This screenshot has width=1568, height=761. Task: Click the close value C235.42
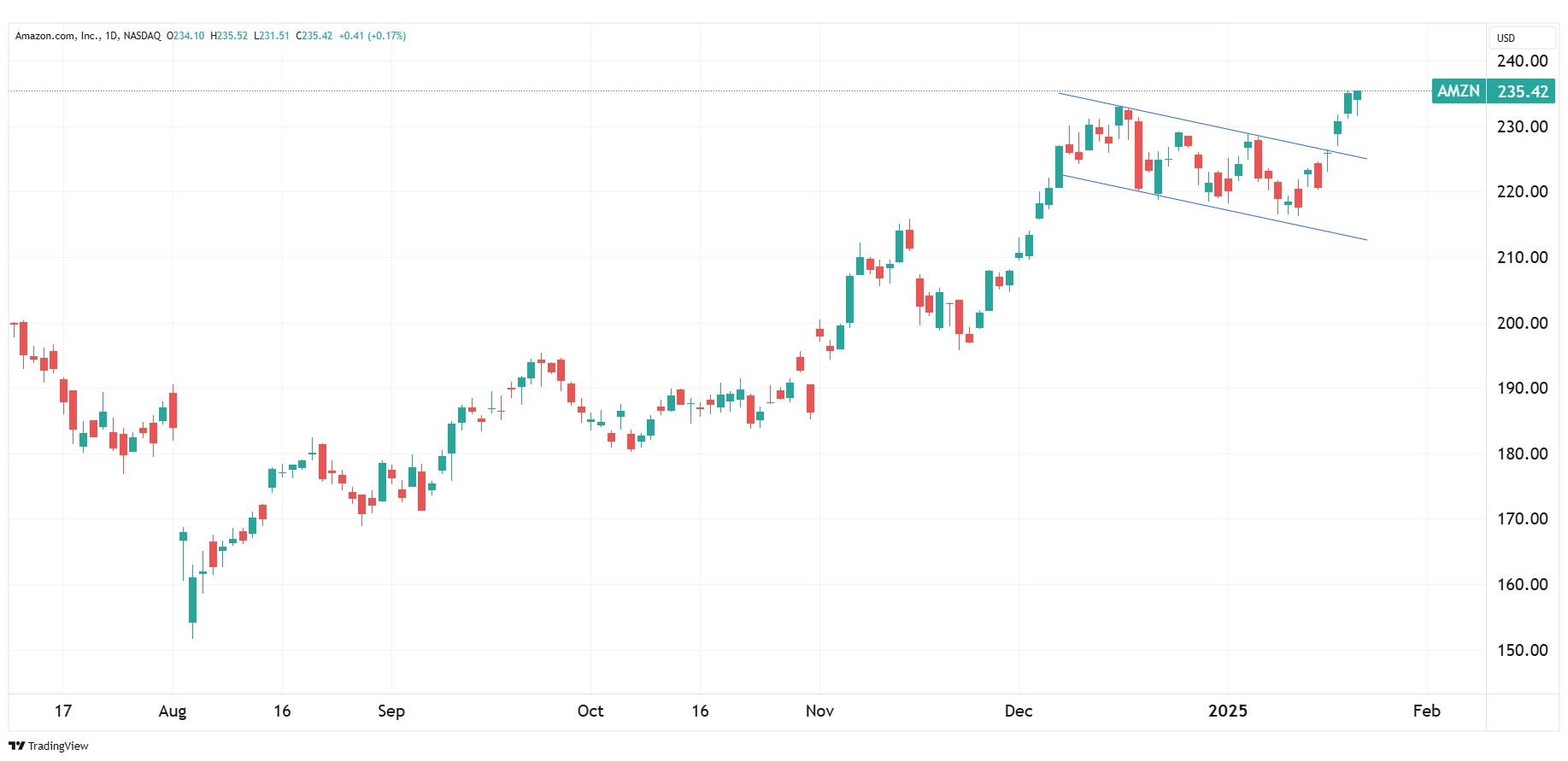314,36
